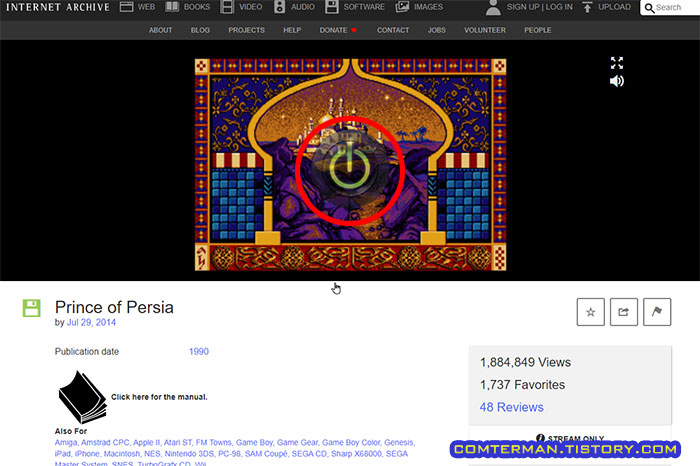Open the Macintosh link

click(x=122, y=454)
